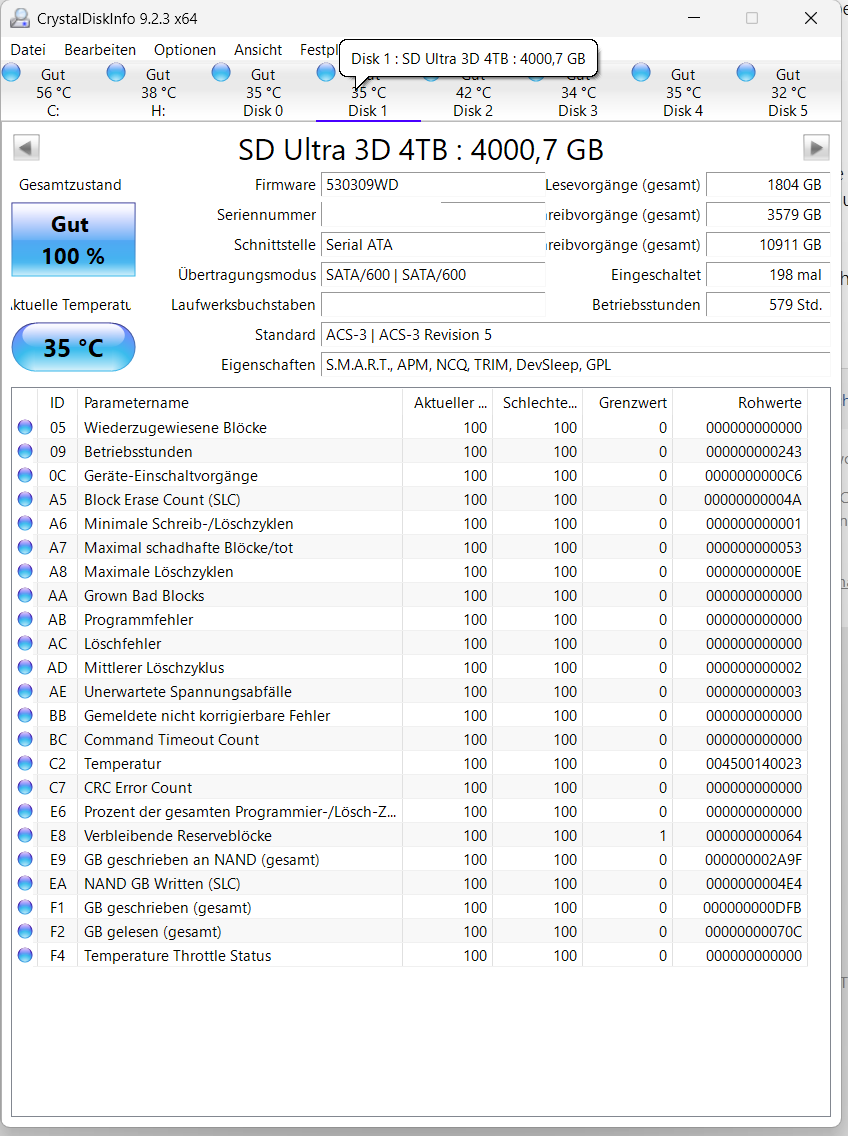Click status orb for Command Timeout Count row
Screen dimensions: 848x1136
click(25, 740)
